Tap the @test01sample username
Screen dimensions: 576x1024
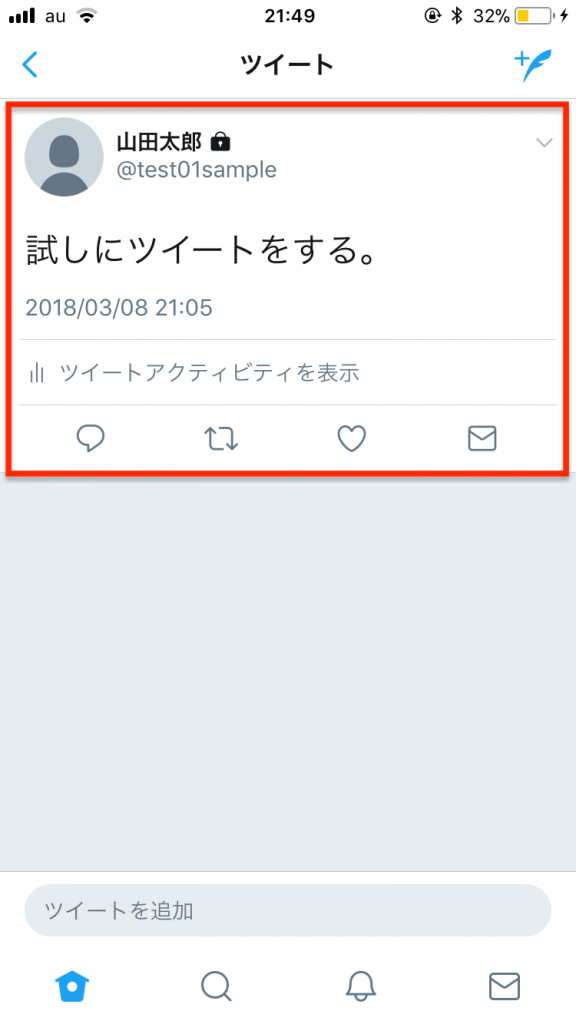197,170
